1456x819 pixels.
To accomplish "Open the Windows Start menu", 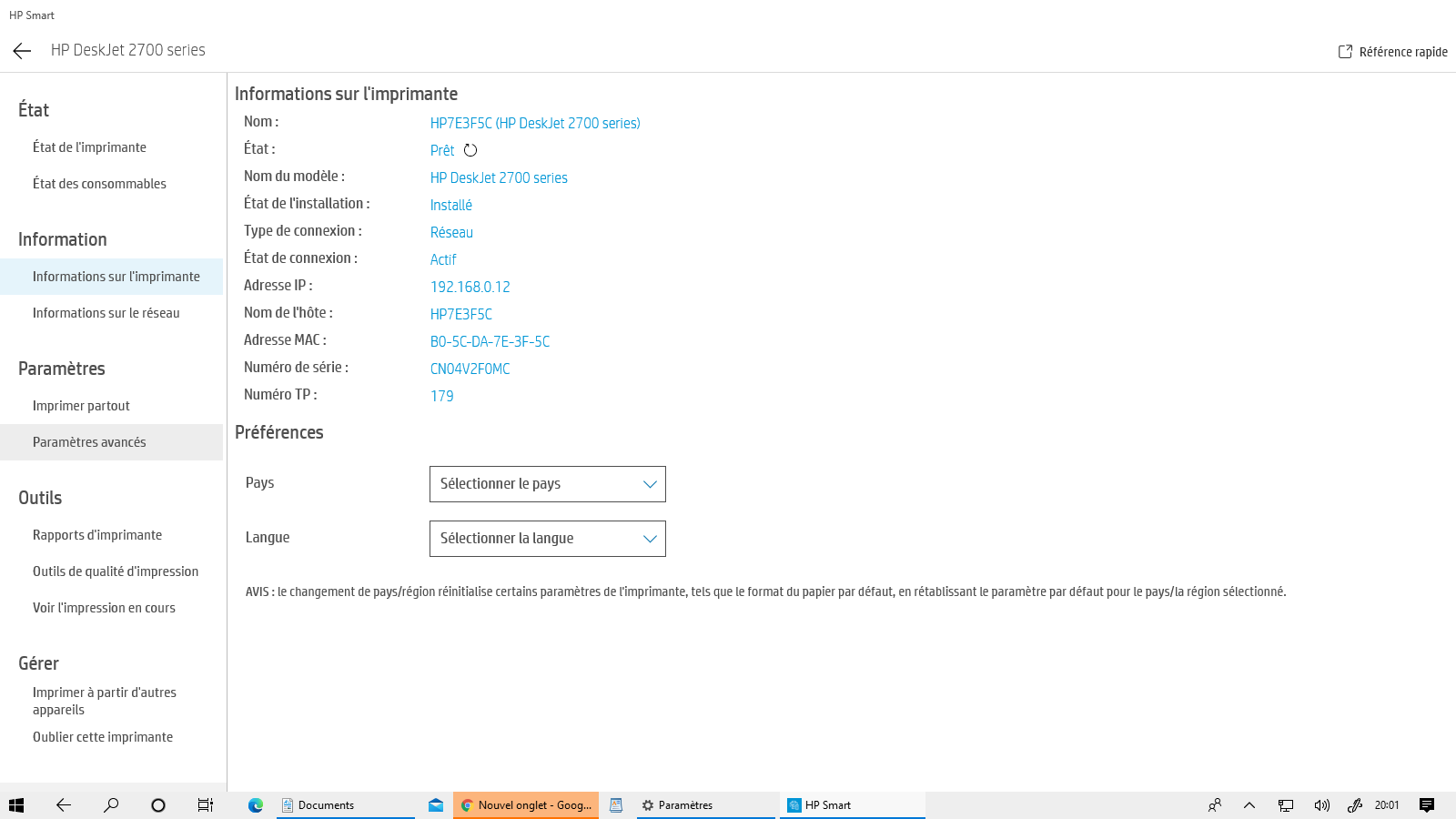I will [x=16, y=805].
